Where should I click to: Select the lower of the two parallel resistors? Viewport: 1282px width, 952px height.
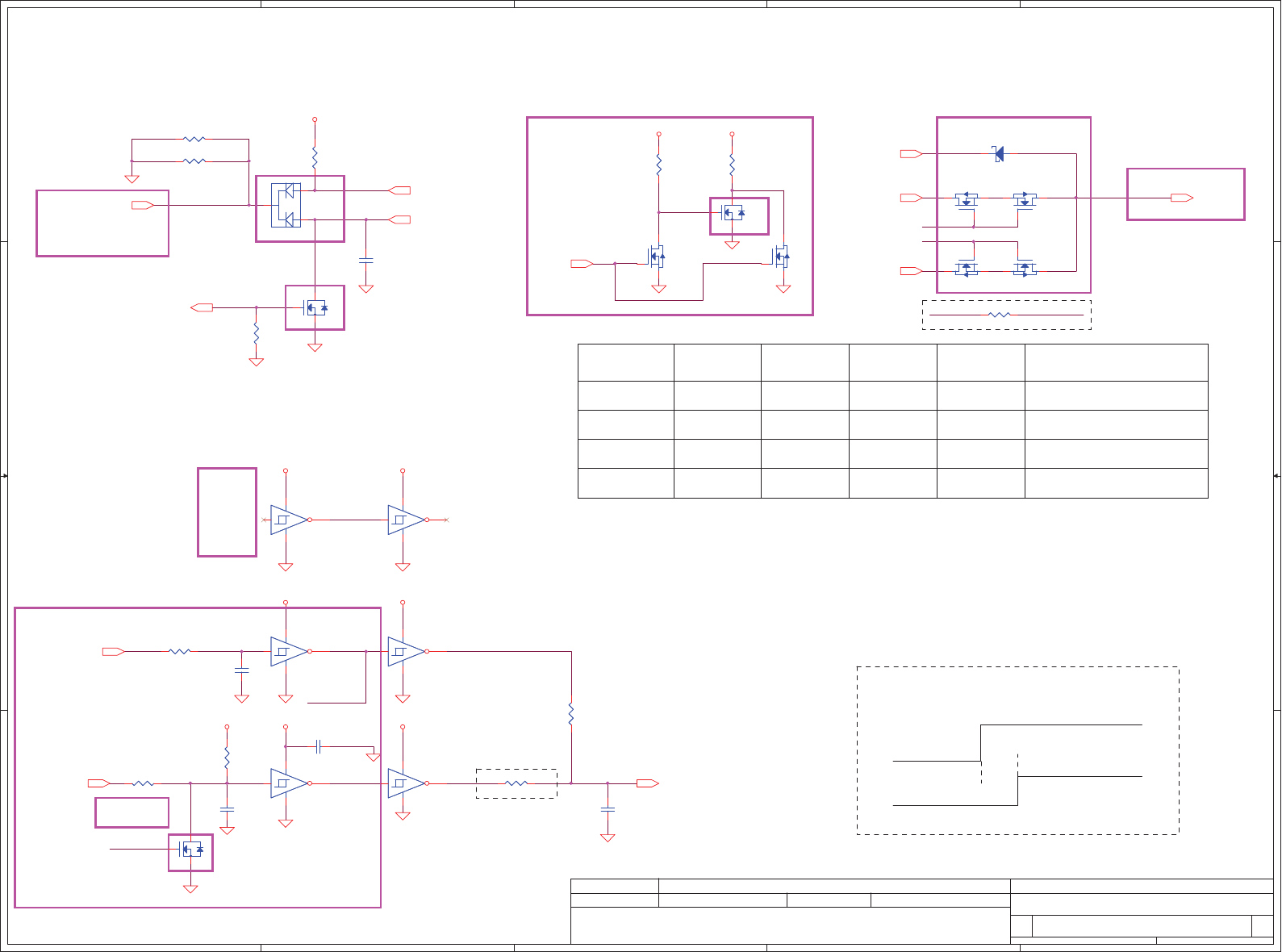click(x=194, y=161)
